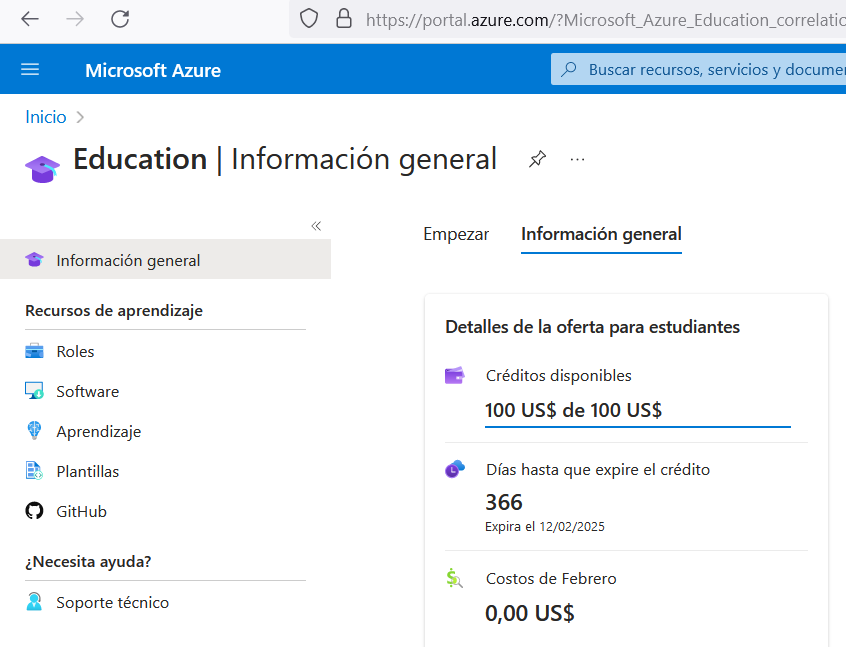Screen dimensions: 846x647
Task: Click the Soporte técnico person icon
Action: click(34, 602)
